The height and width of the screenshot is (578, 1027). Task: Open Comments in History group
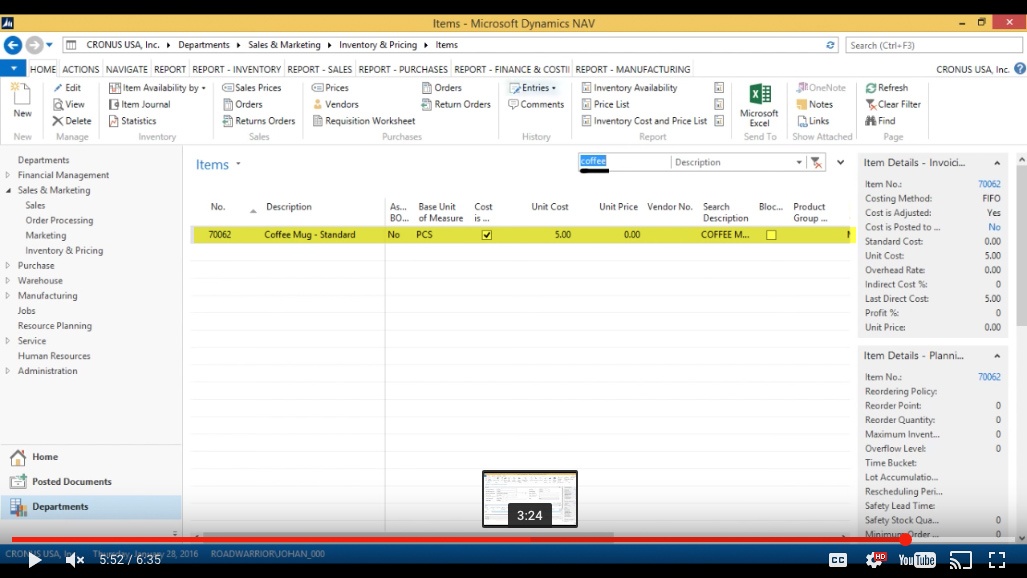pyautogui.click(x=536, y=104)
